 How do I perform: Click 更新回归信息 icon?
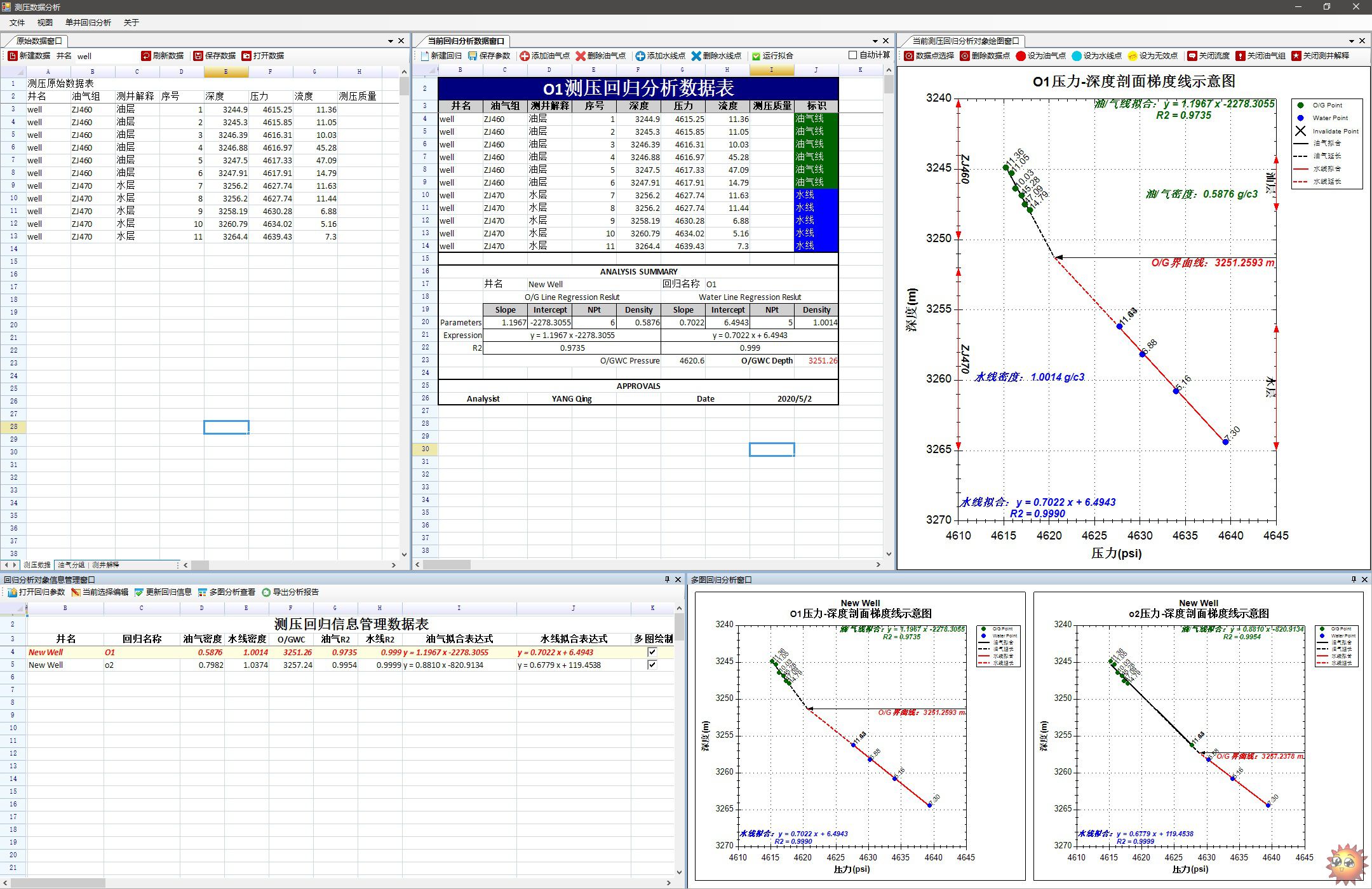pos(139,592)
